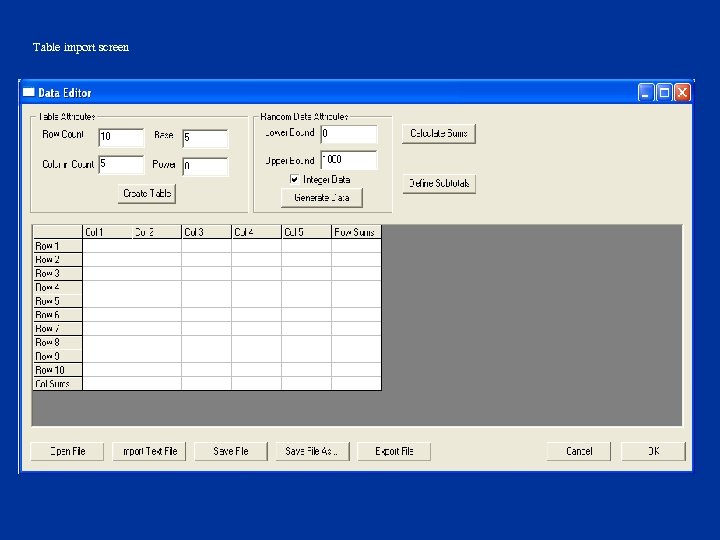Select the Power input field
Screen dimensions: 720x540
(205, 167)
